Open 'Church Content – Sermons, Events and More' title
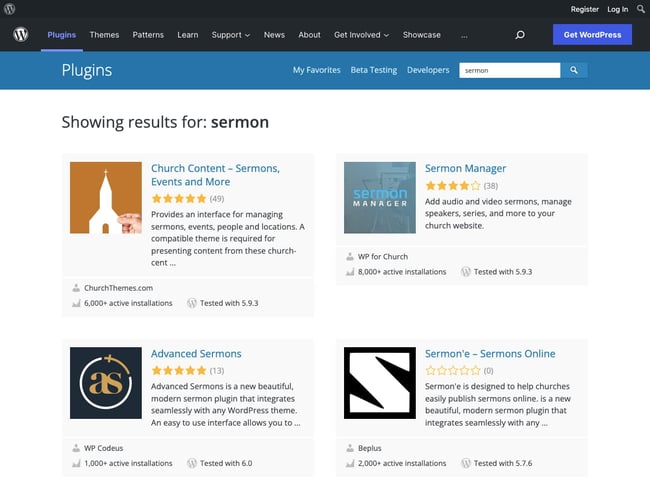 pos(215,175)
